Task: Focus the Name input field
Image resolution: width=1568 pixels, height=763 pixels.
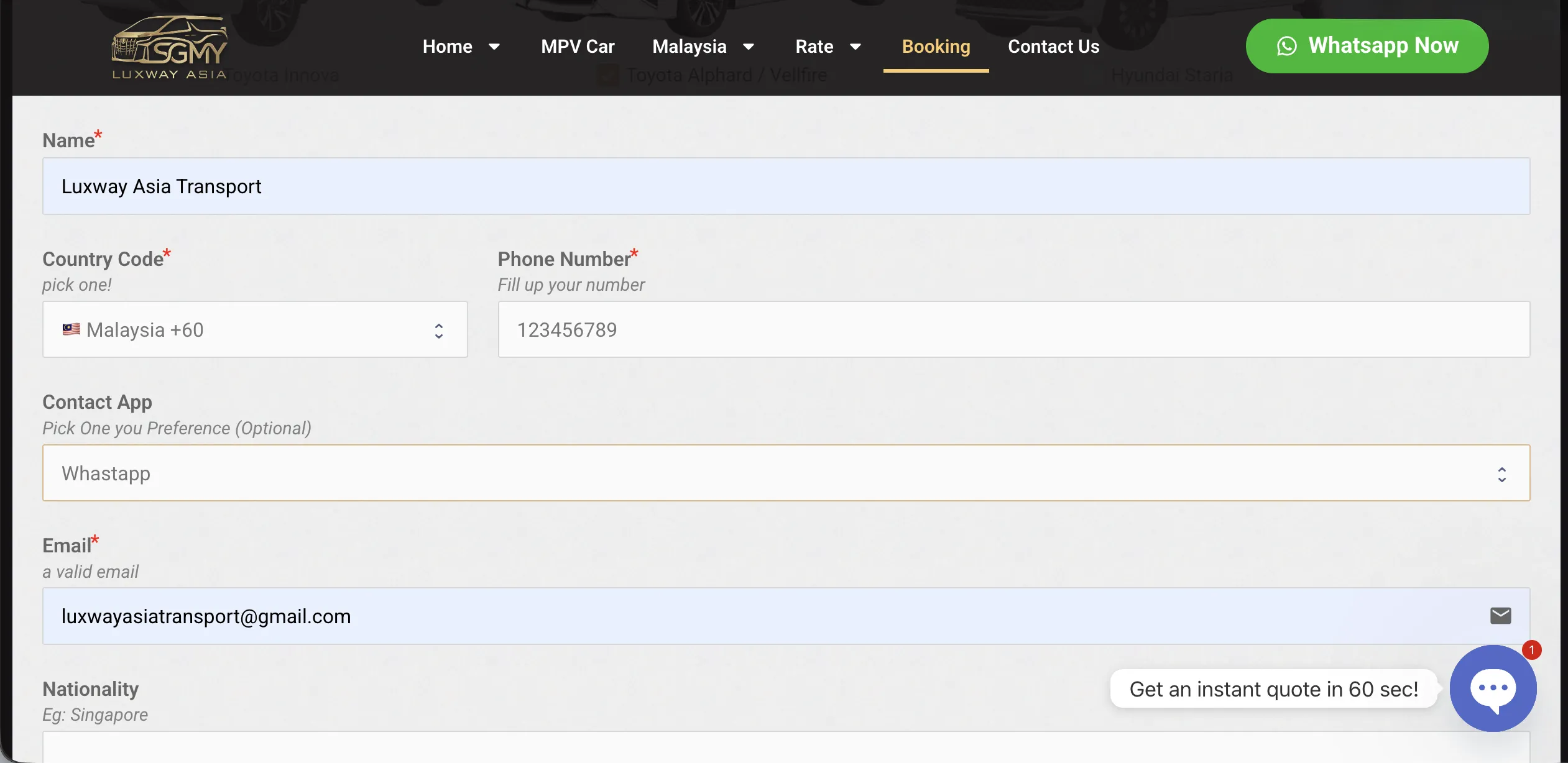Action: (786, 186)
